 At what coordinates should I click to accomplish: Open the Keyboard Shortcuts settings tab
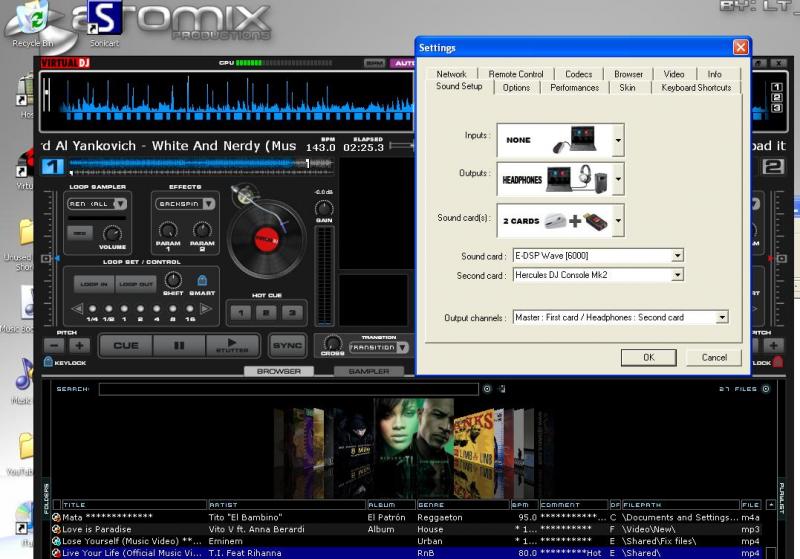pos(696,88)
